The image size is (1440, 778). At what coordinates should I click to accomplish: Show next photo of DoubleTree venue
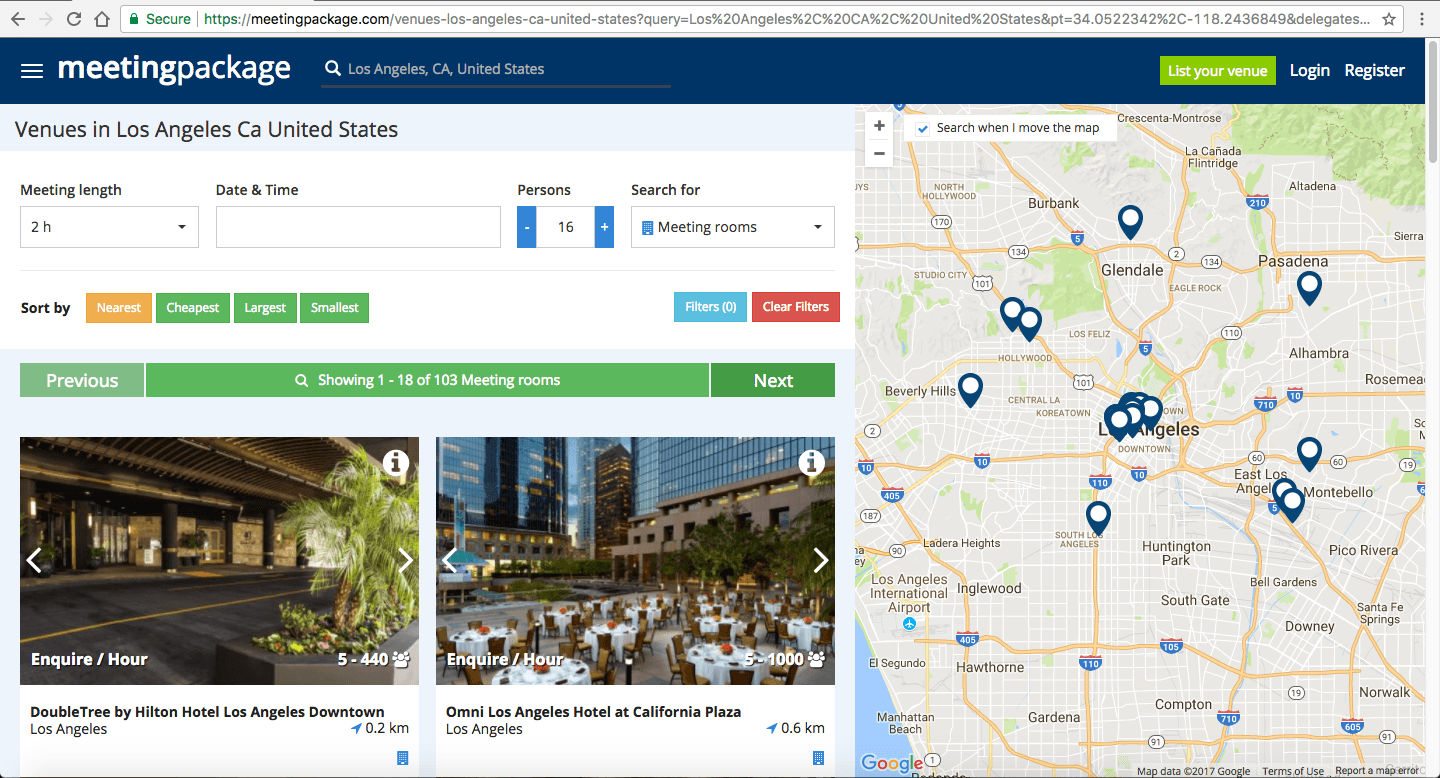click(405, 560)
